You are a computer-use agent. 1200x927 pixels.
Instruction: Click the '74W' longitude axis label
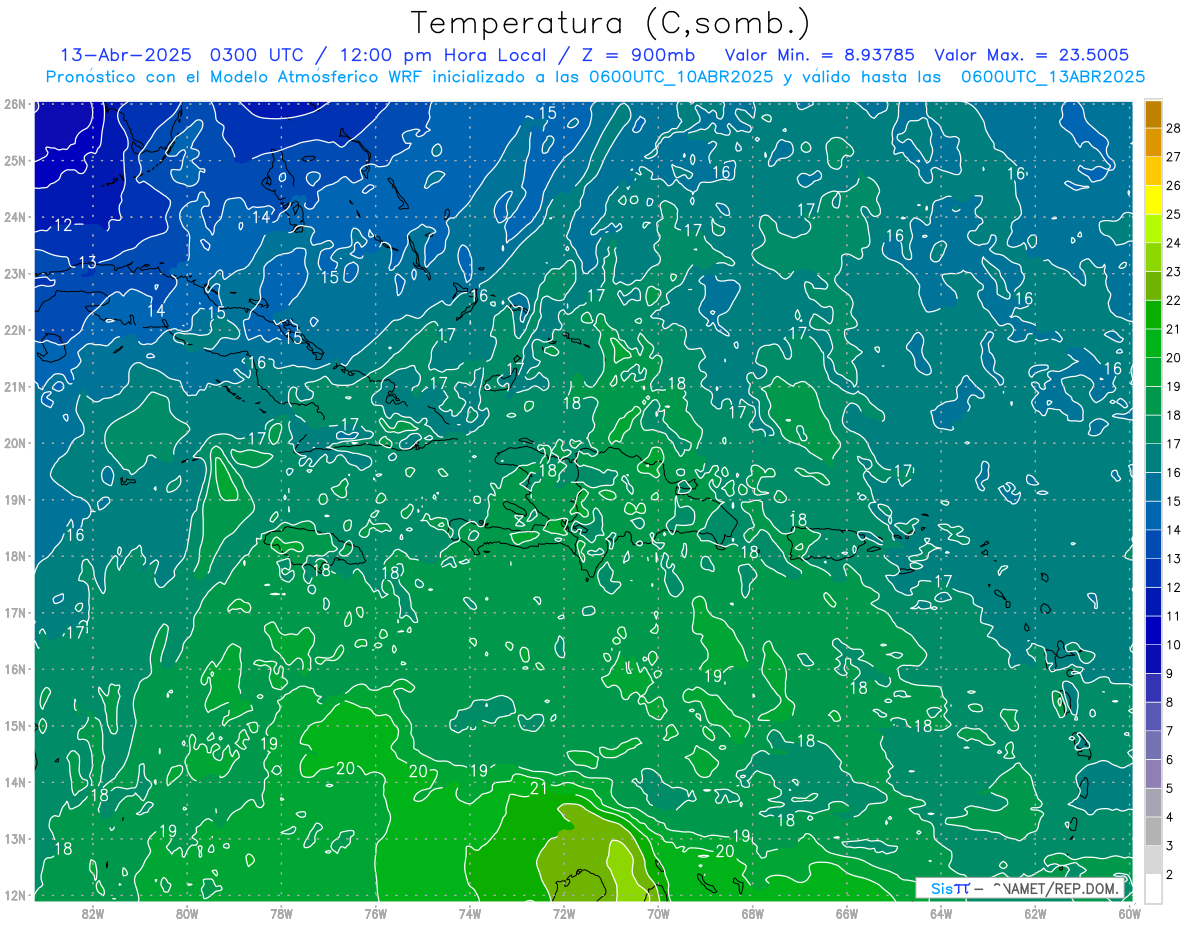(470, 912)
